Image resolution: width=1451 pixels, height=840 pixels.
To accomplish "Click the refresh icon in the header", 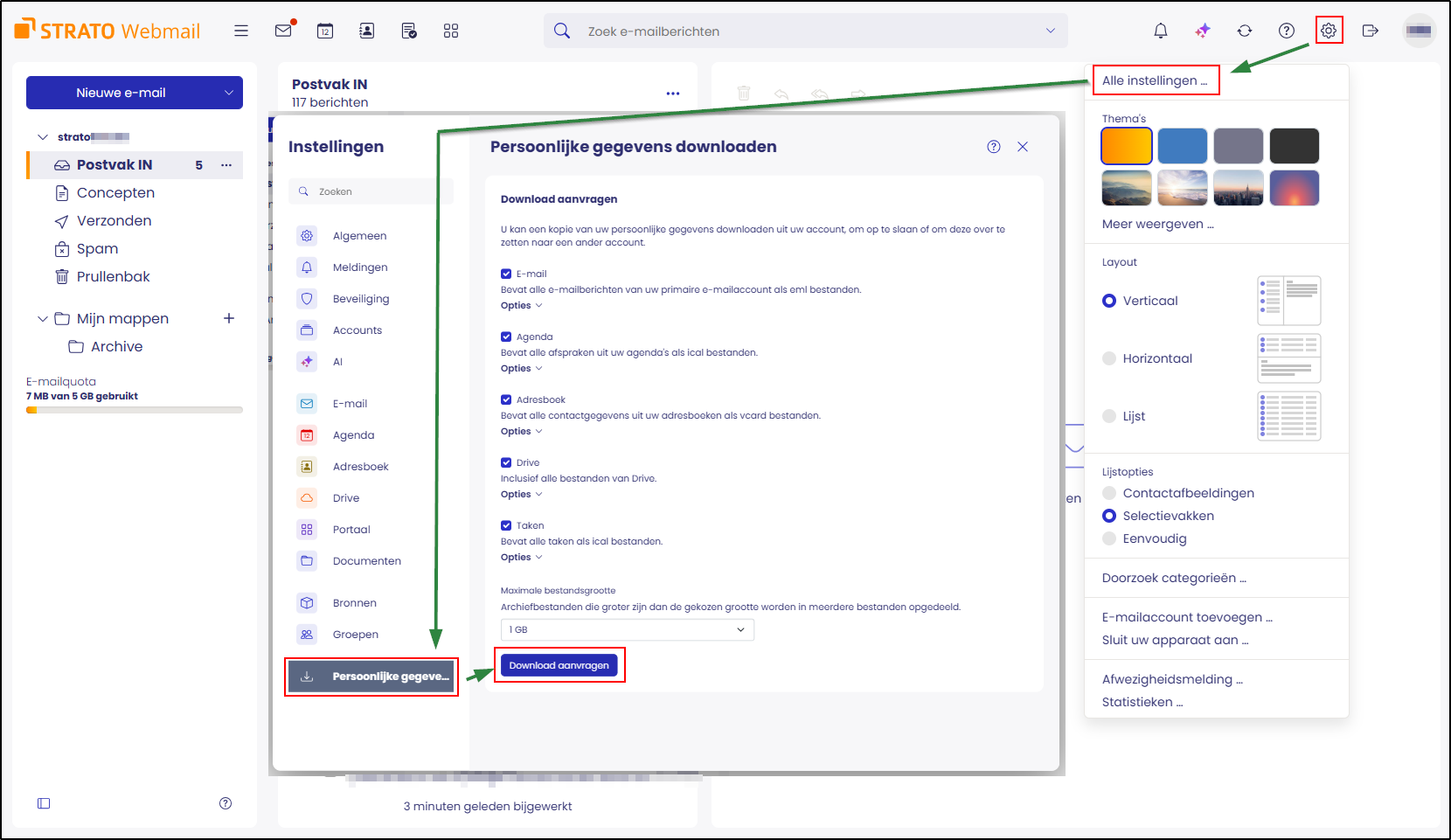I will coord(1244,30).
